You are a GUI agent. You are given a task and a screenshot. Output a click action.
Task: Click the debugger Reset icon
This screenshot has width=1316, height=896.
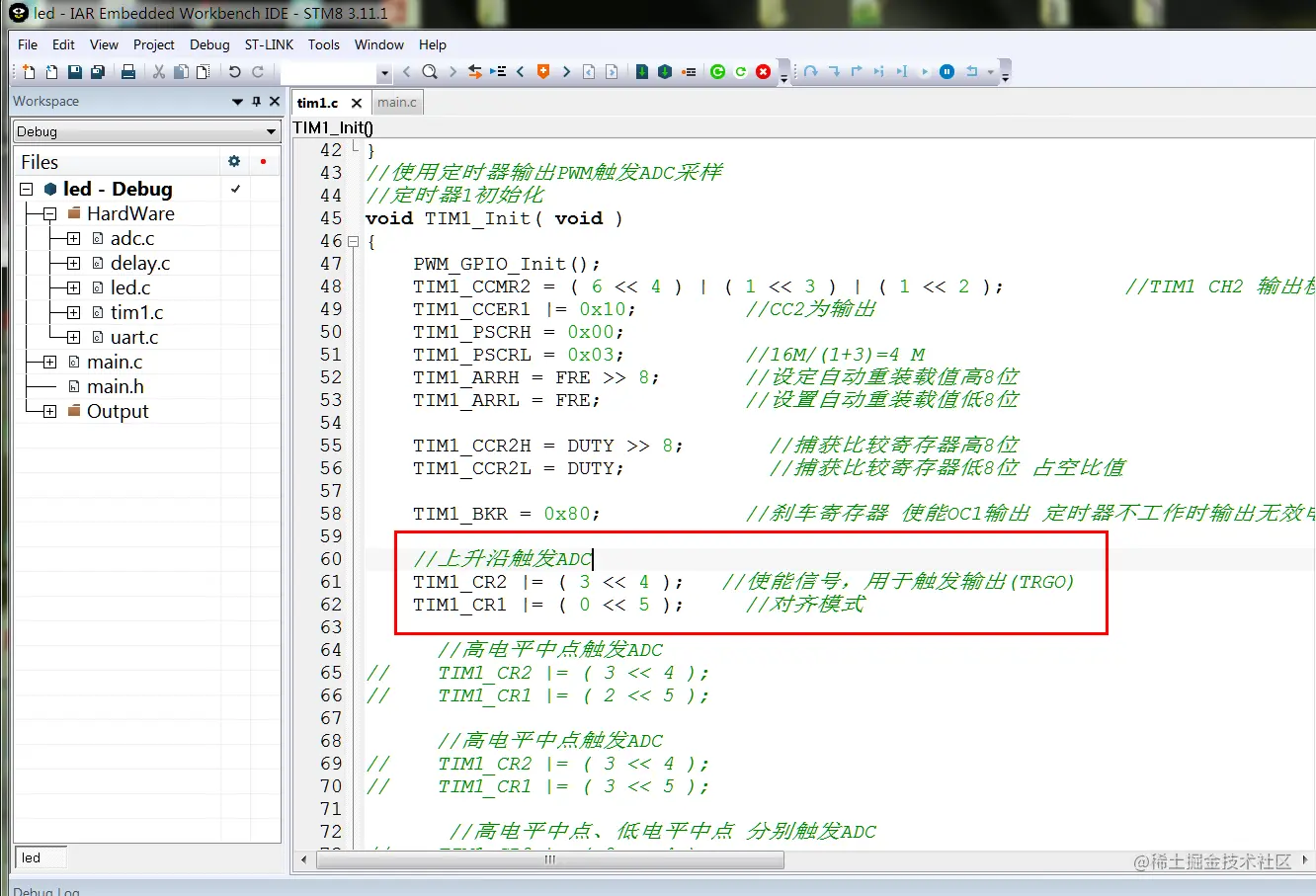click(x=972, y=71)
